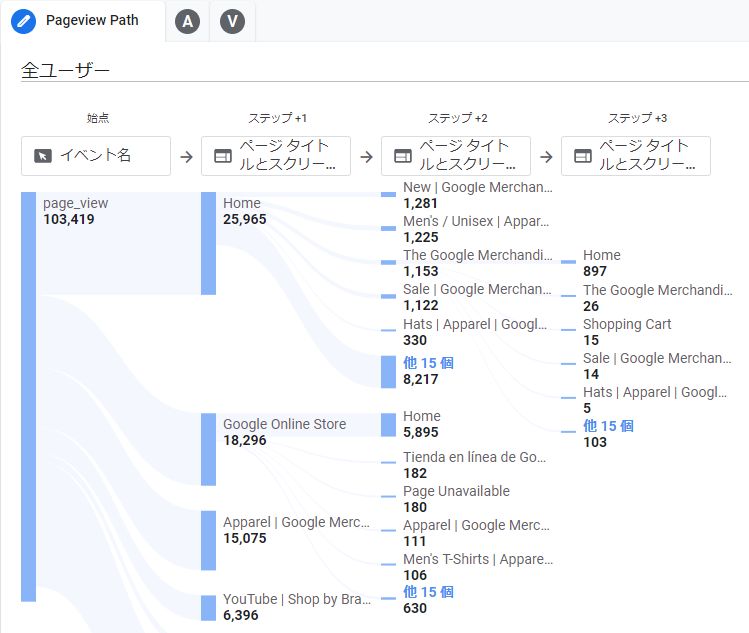Click the ステップ +3 column label

[x=637, y=118]
